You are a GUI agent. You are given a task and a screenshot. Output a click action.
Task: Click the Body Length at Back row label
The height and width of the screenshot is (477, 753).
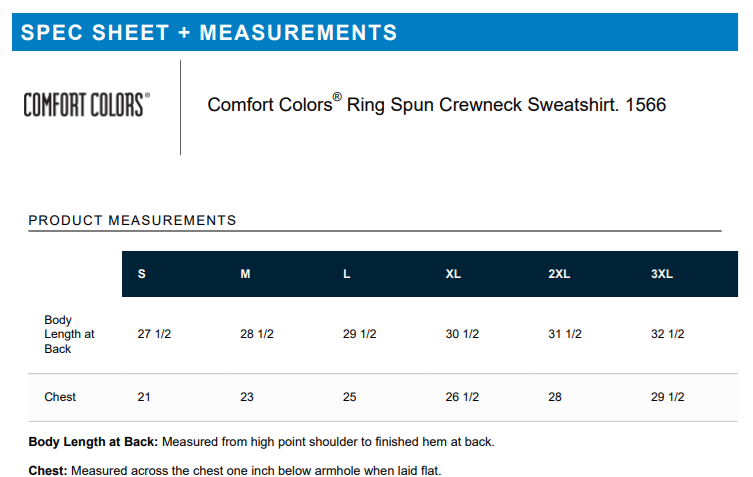(69, 335)
